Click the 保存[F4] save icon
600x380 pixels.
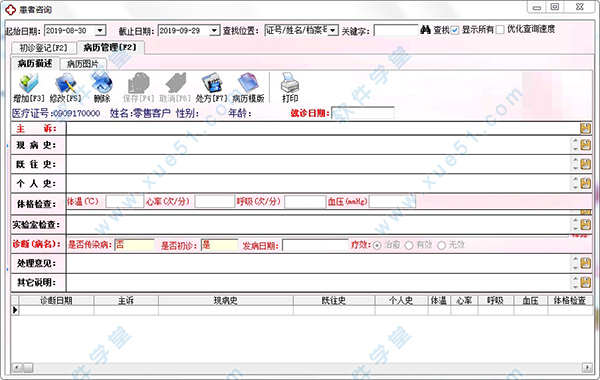tap(138, 83)
